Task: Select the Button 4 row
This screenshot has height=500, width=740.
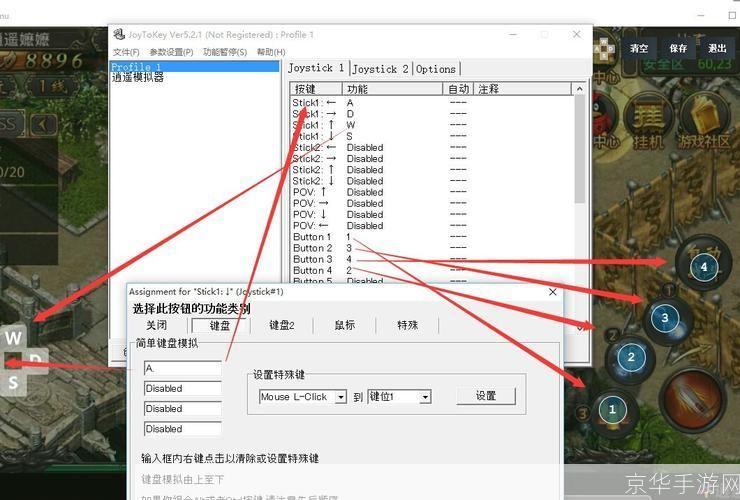Action: (430, 271)
